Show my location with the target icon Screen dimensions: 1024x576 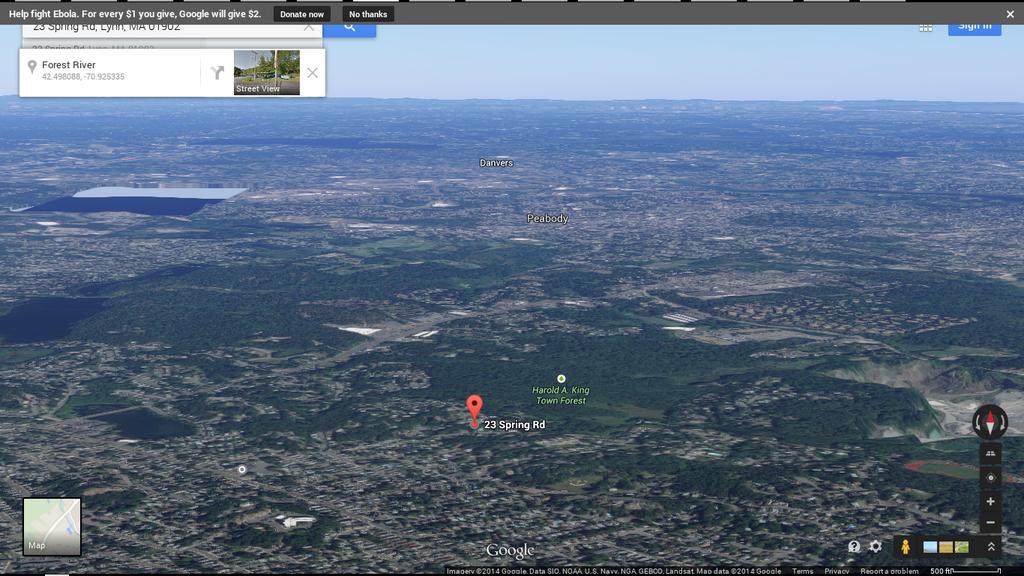click(990, 478)
